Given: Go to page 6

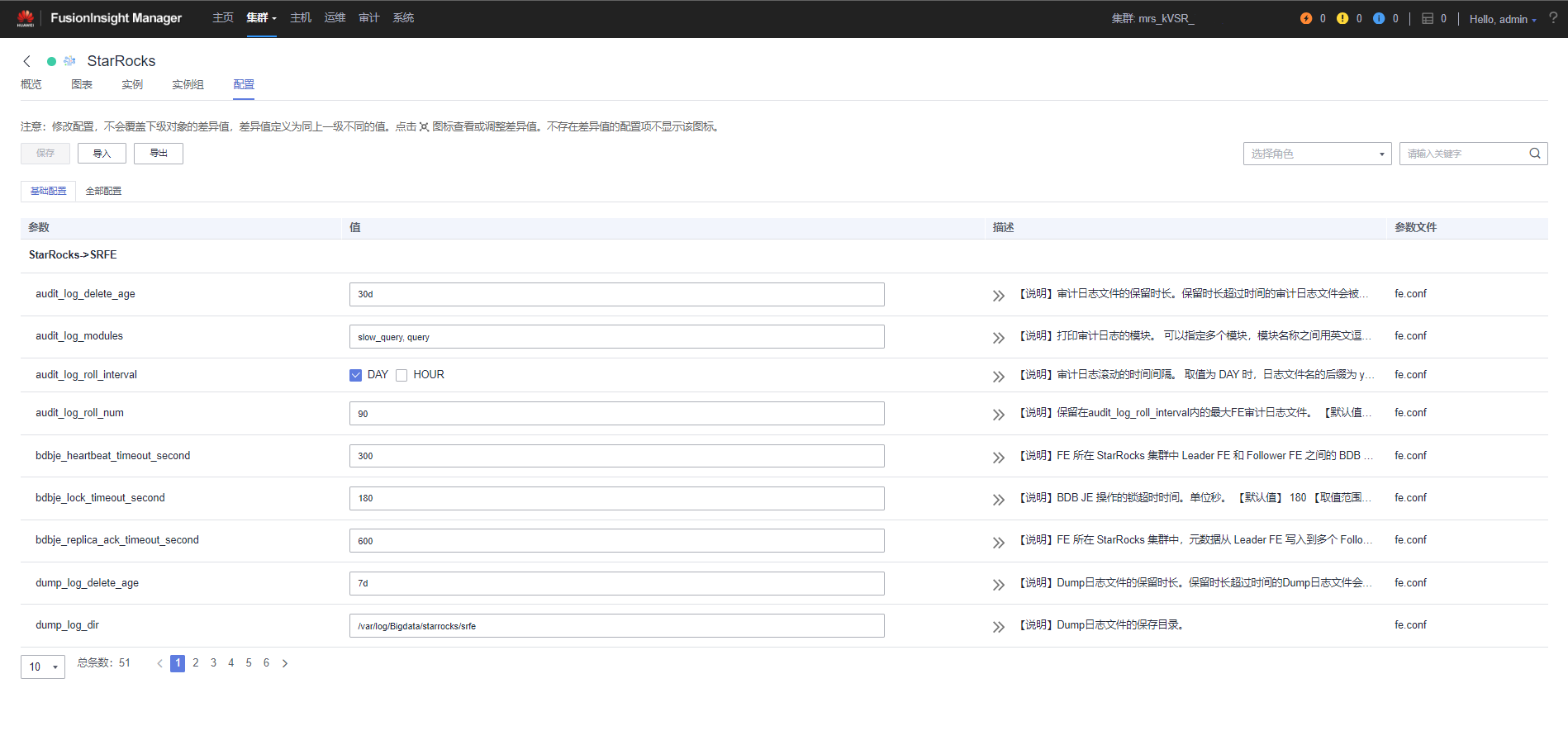Looking at the screenshot, I should tap(266, 663).
